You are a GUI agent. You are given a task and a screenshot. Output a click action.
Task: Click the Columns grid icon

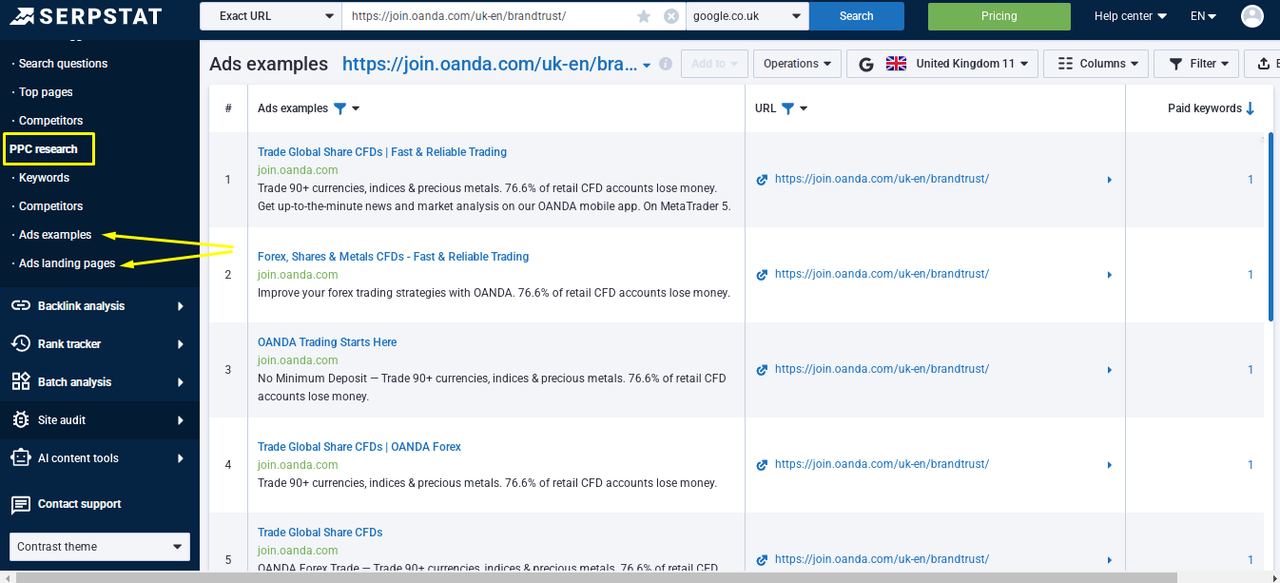coord(1065,63)
